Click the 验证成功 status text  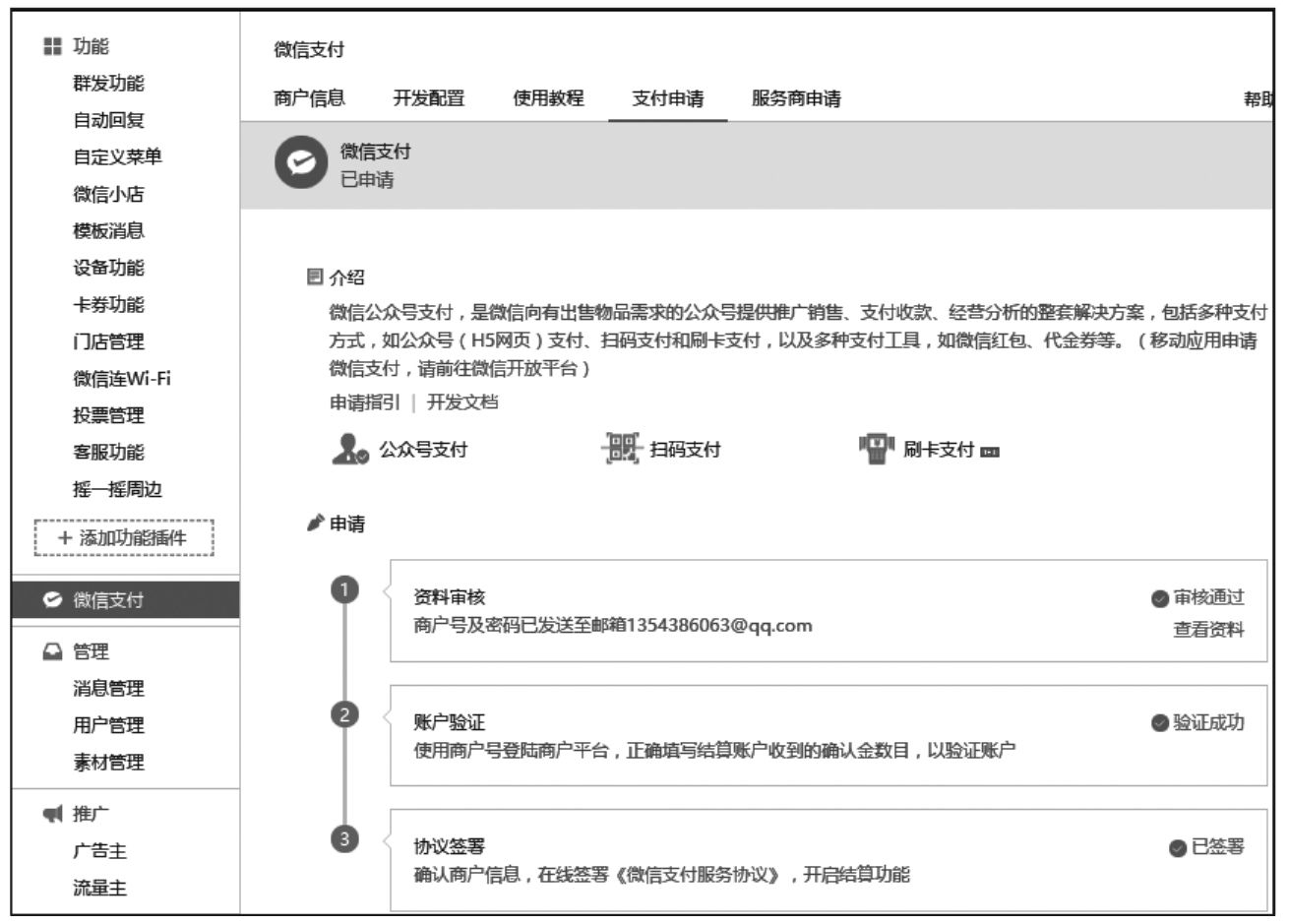point(1208,722)
